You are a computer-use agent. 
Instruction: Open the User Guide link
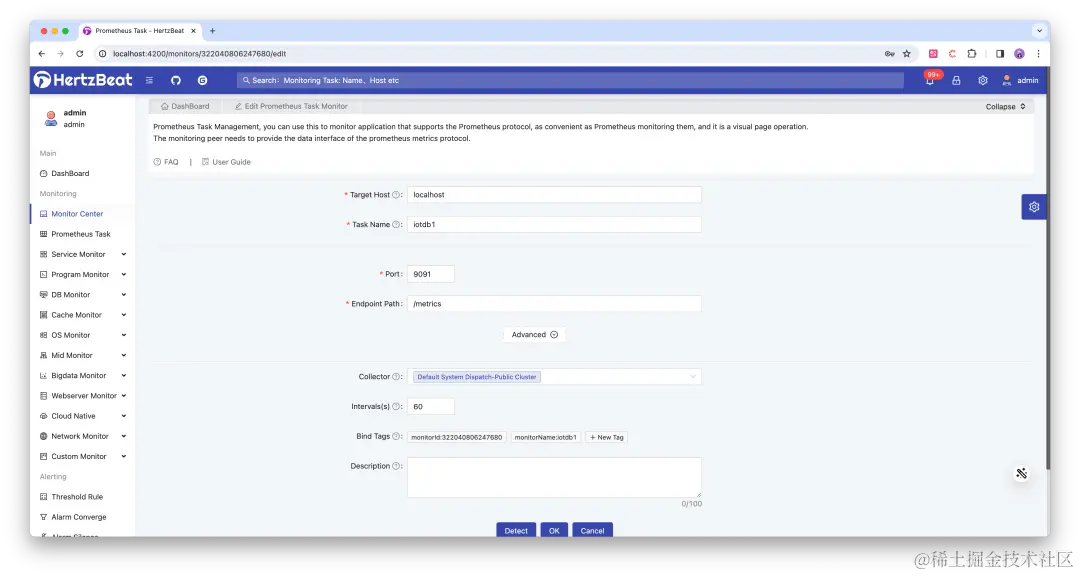(226, 162)
